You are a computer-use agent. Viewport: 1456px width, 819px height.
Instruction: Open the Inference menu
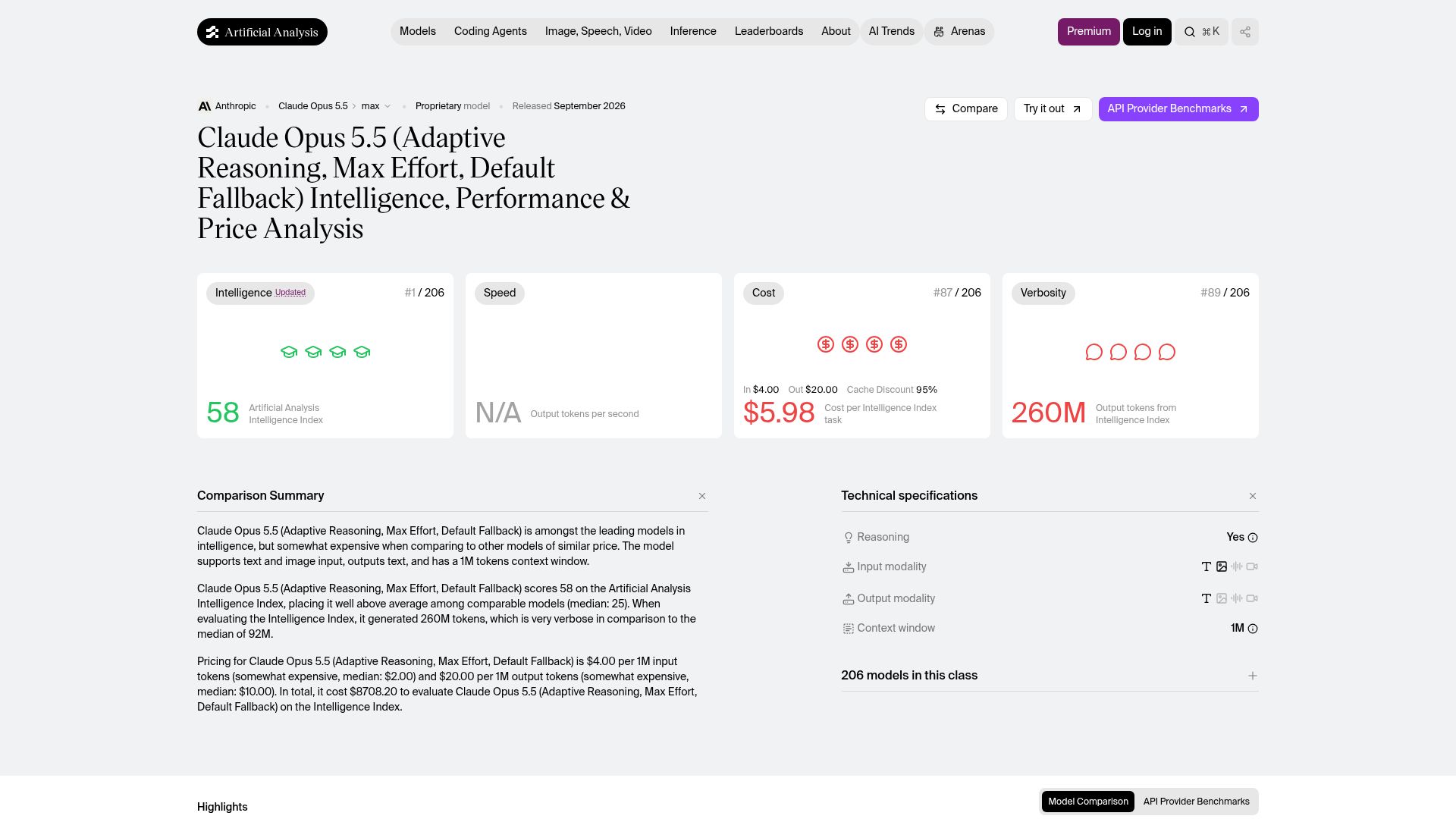(693, 32)
